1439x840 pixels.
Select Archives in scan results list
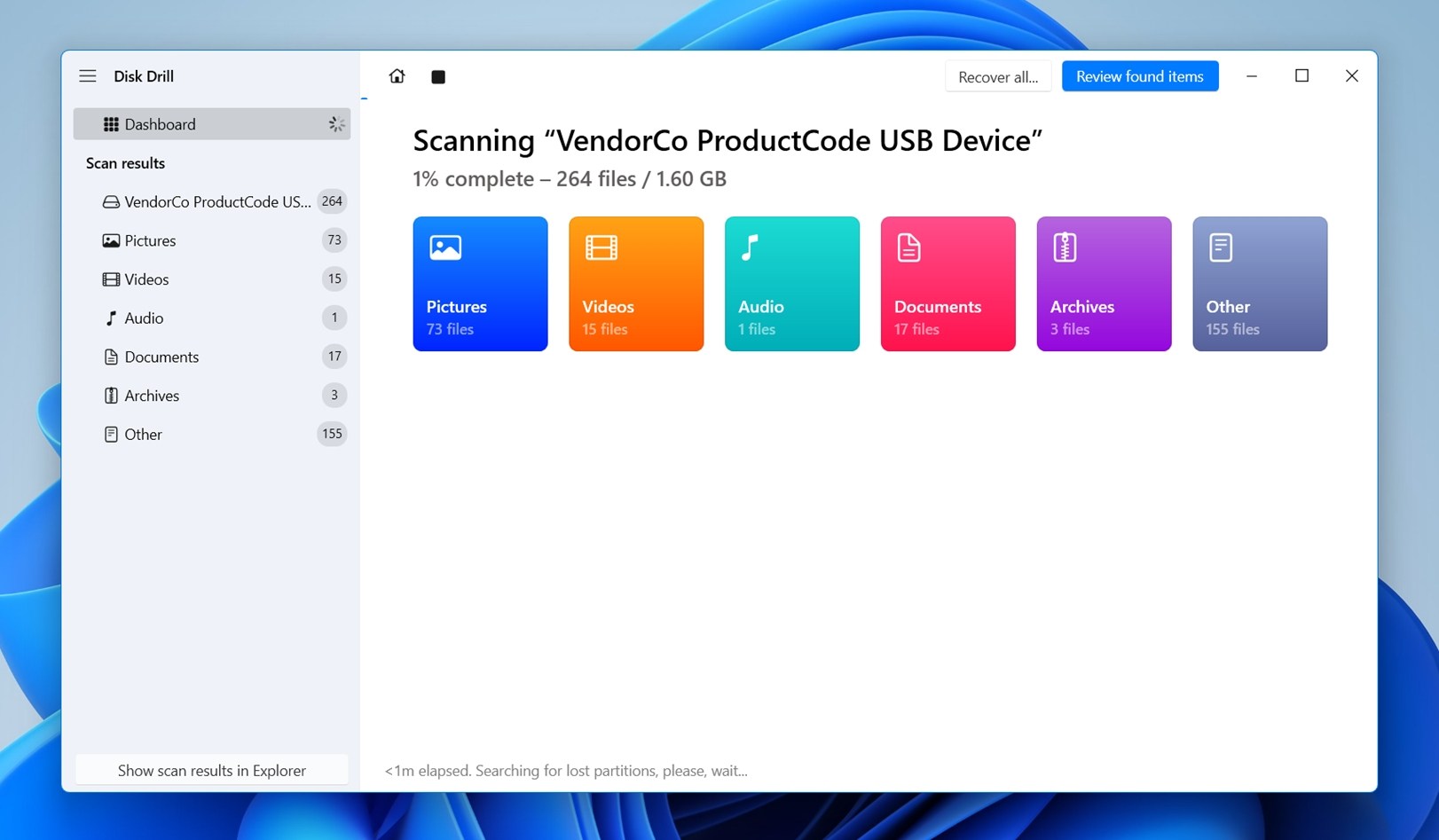[212, 396]
